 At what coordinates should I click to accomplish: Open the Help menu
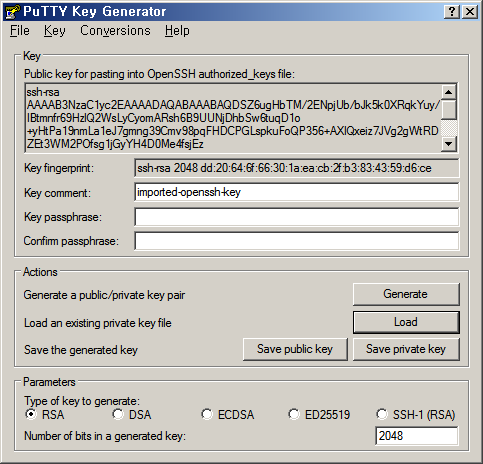177,31
